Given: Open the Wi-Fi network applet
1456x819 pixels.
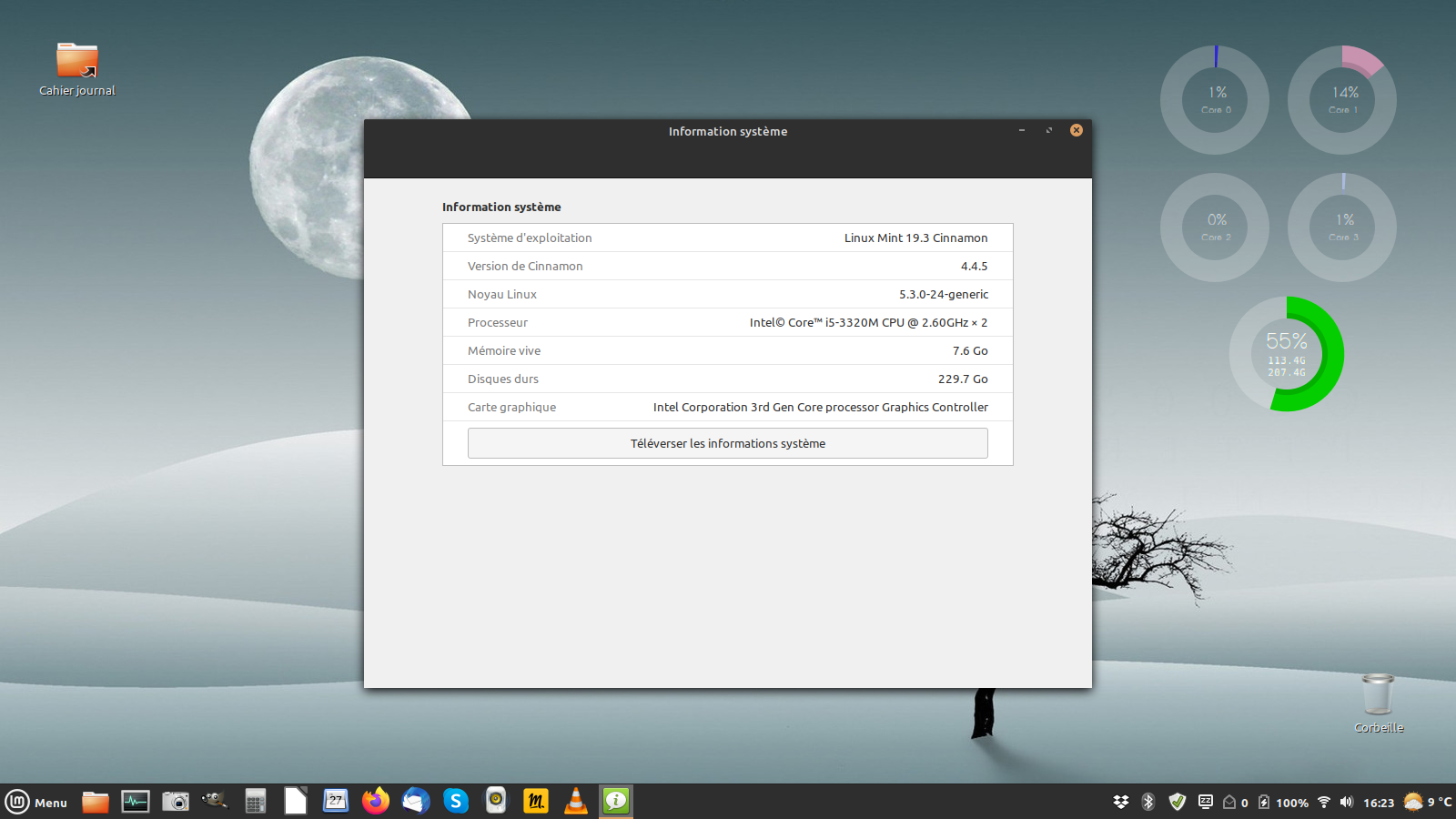Looking at the screenshot, I should coord(1324,802).
